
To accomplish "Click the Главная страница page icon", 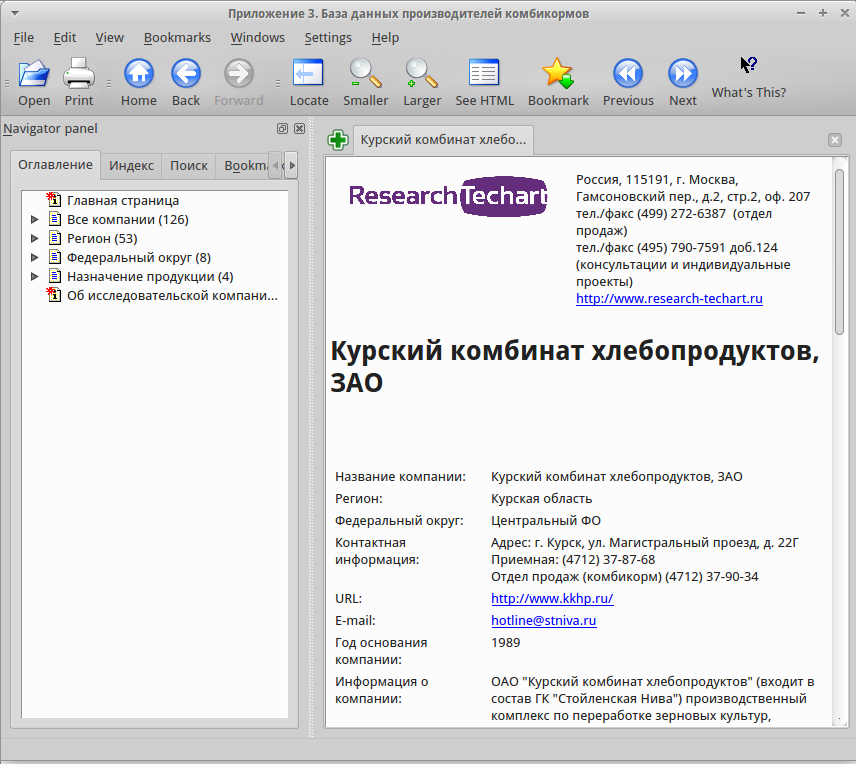I will (54, 200).
